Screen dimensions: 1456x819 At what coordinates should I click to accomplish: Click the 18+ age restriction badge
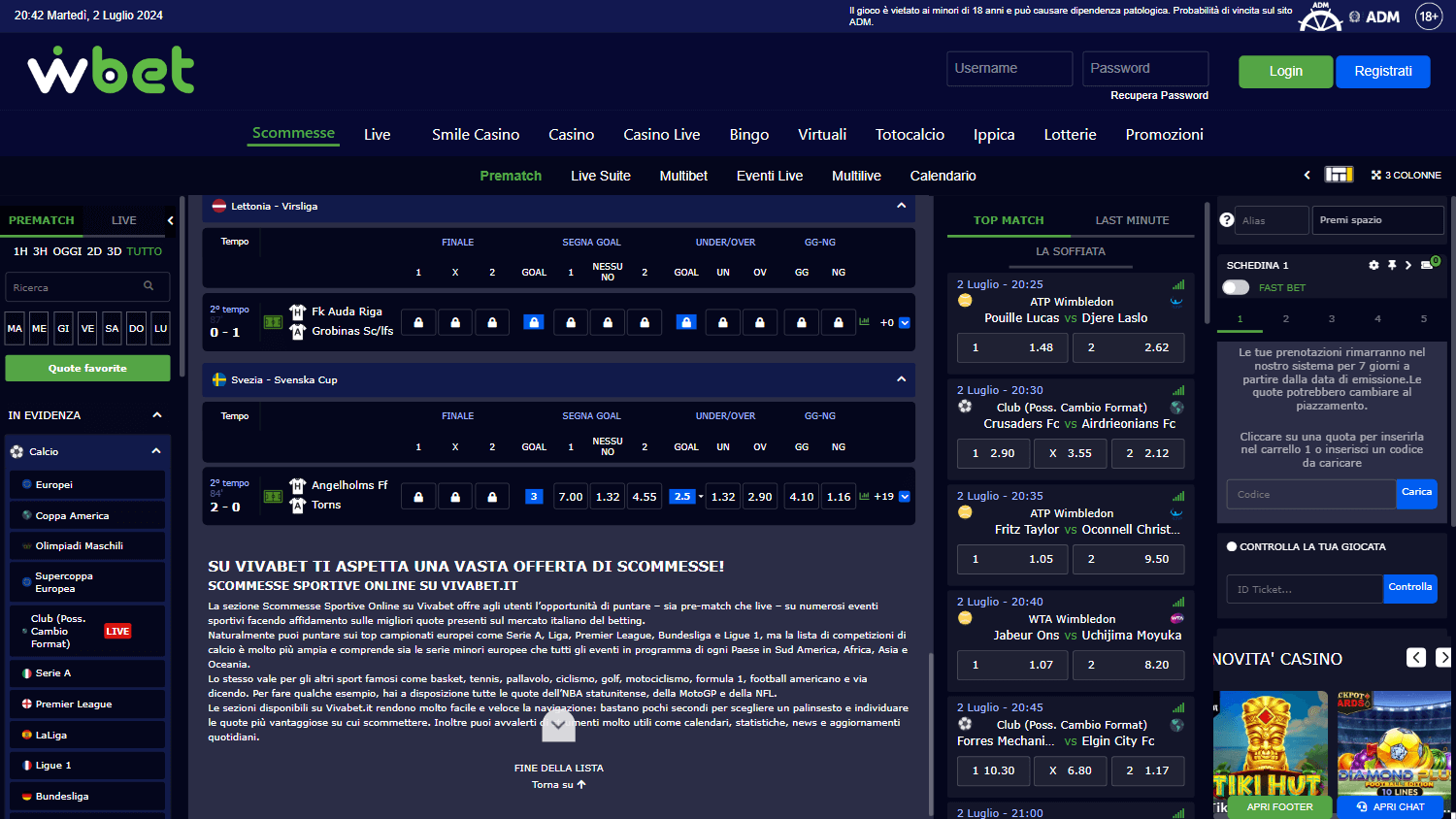[1429, 16]
